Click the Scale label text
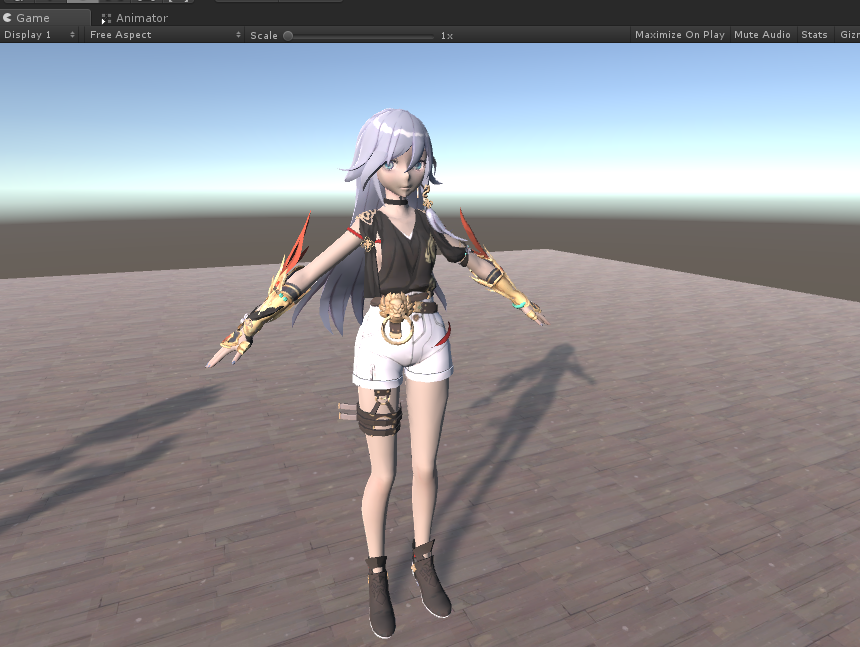860x647 pixels. click(264, 34)
